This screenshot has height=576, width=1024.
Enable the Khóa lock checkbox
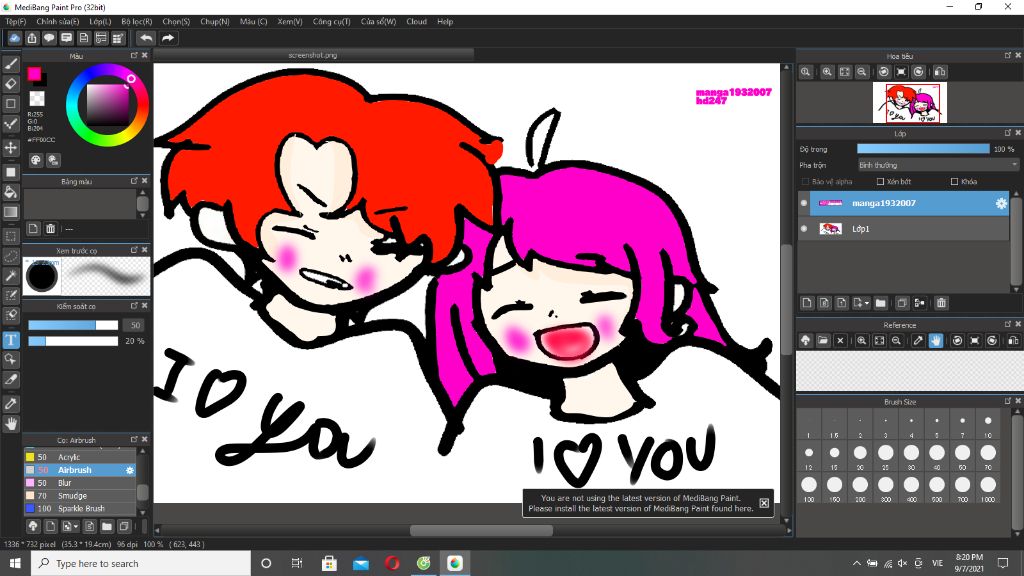pos(955,182)
